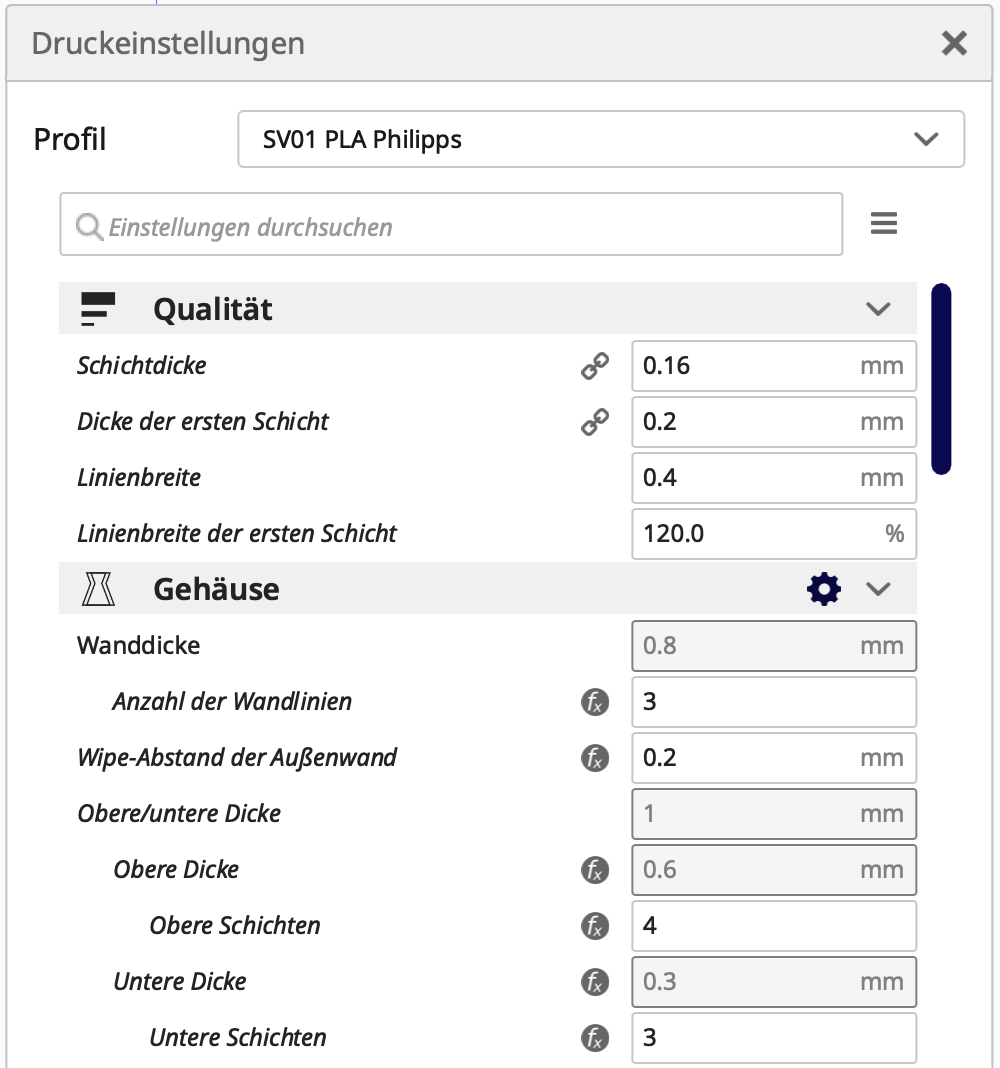Collapse the Qualität section chevron
1000x1068 pixels.
coord(878,309)
